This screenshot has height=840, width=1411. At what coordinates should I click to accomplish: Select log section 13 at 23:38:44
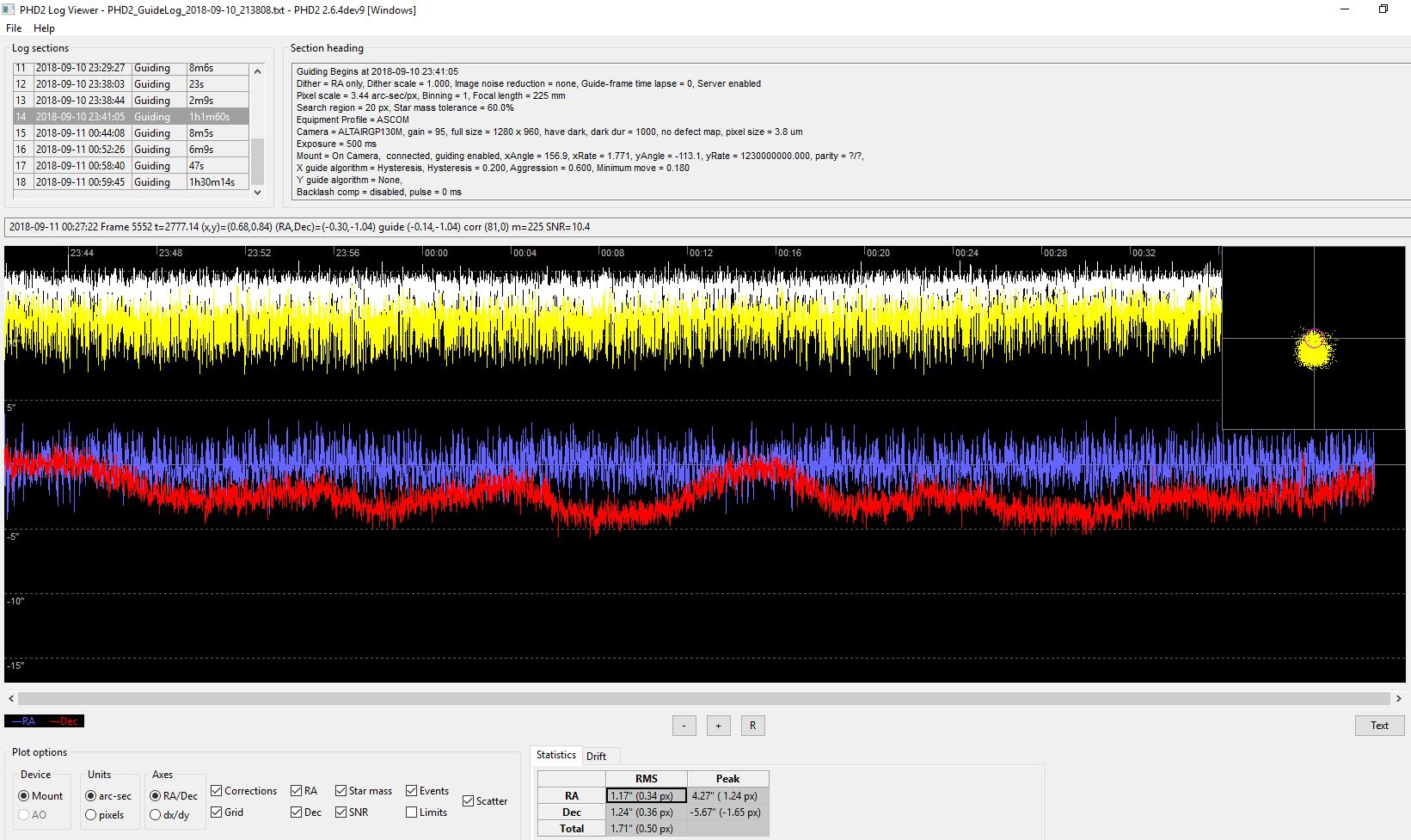131,101
